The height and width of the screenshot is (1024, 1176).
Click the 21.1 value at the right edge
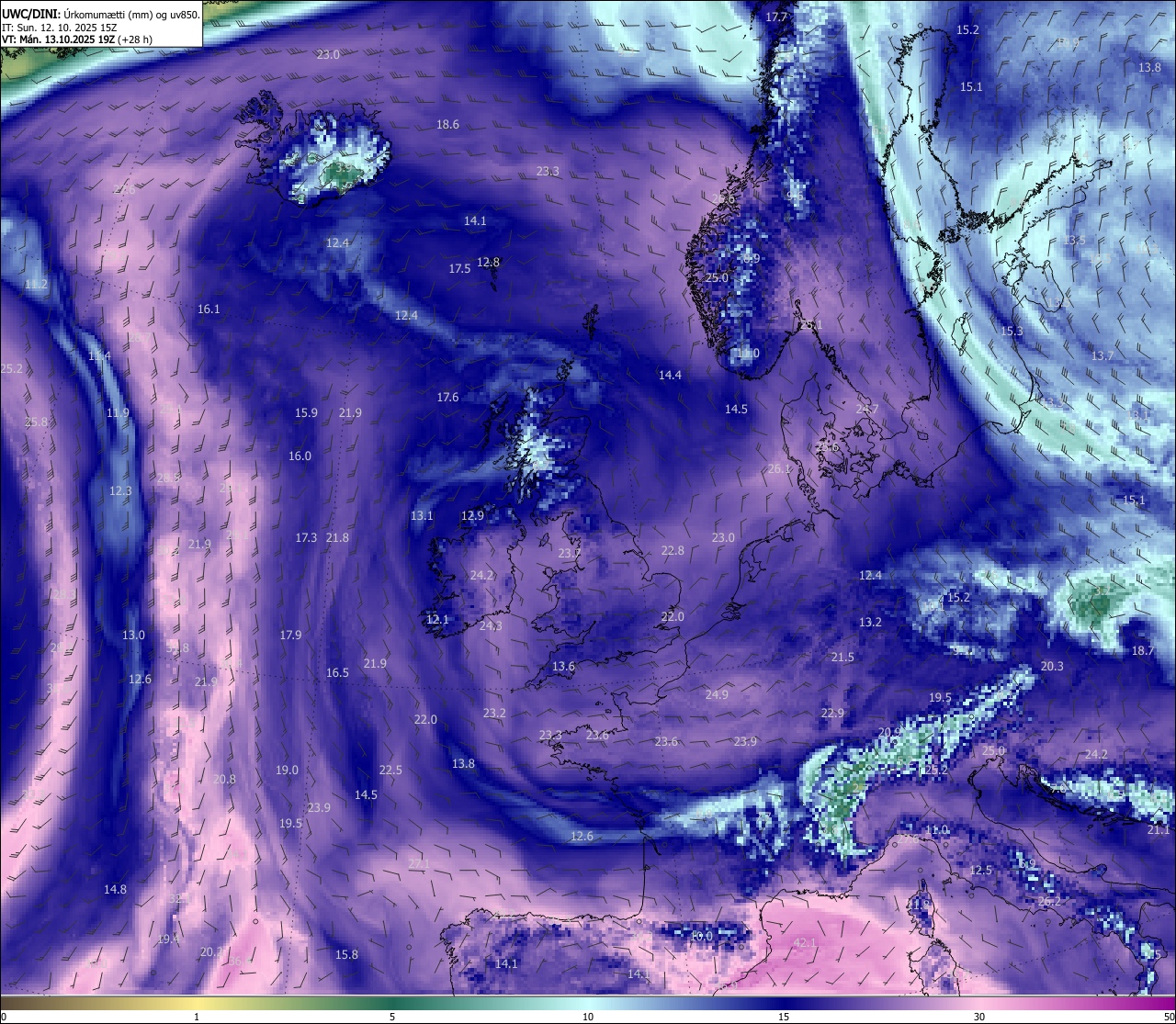click(x=1159, y=830)
